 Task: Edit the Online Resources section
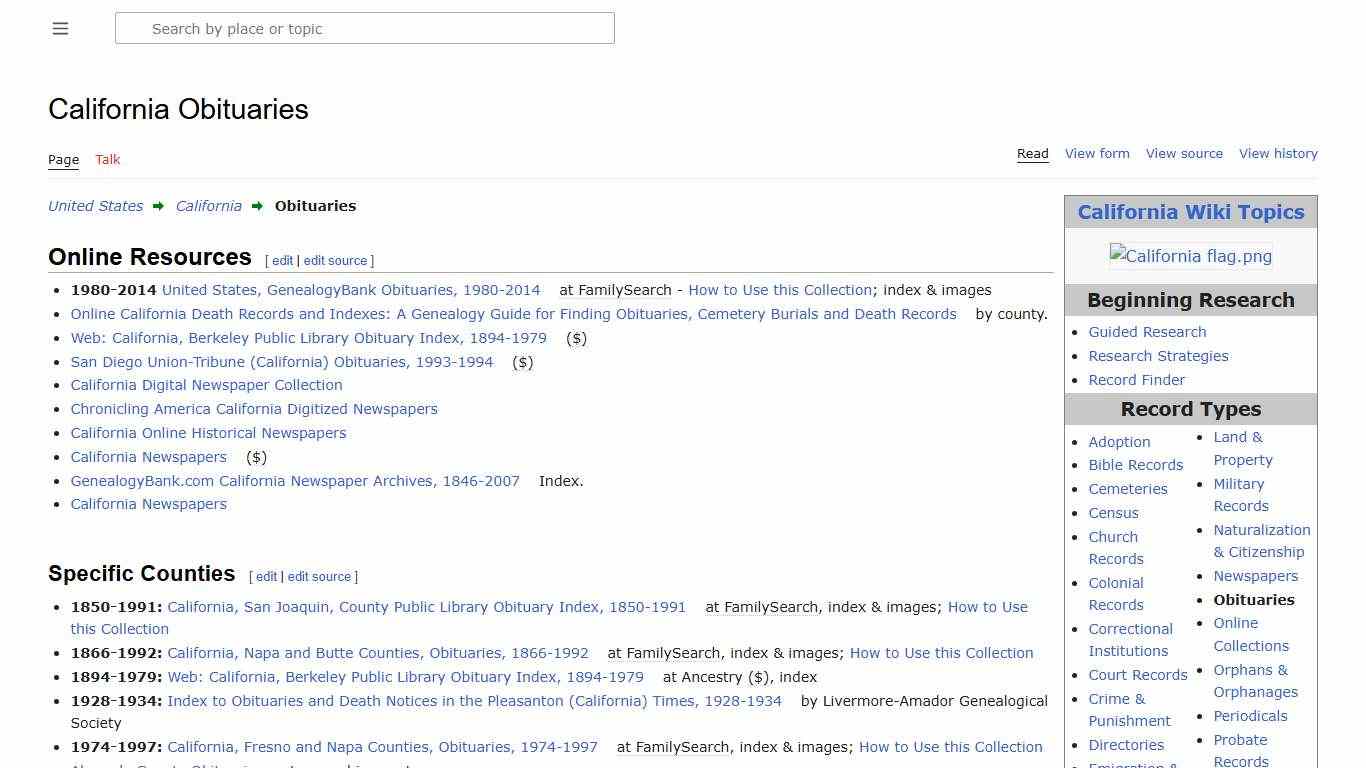coord(283,260)
